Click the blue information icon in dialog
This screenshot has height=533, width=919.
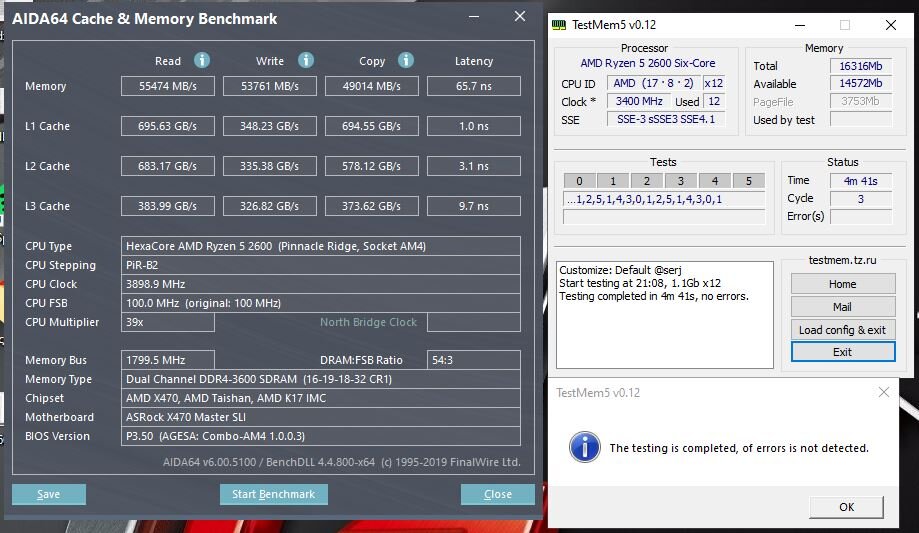584,447
